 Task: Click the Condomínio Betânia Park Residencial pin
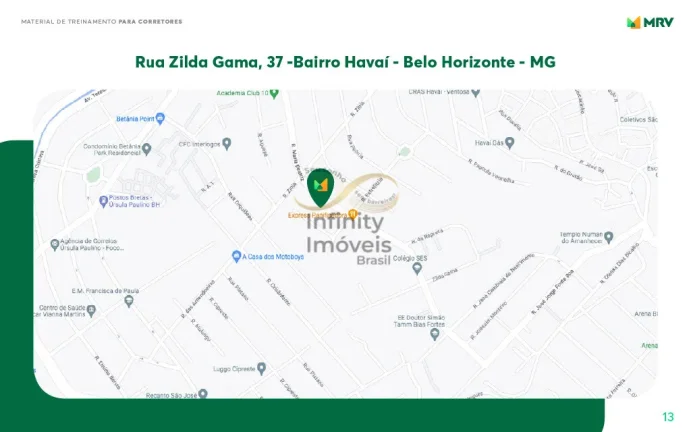147,149
